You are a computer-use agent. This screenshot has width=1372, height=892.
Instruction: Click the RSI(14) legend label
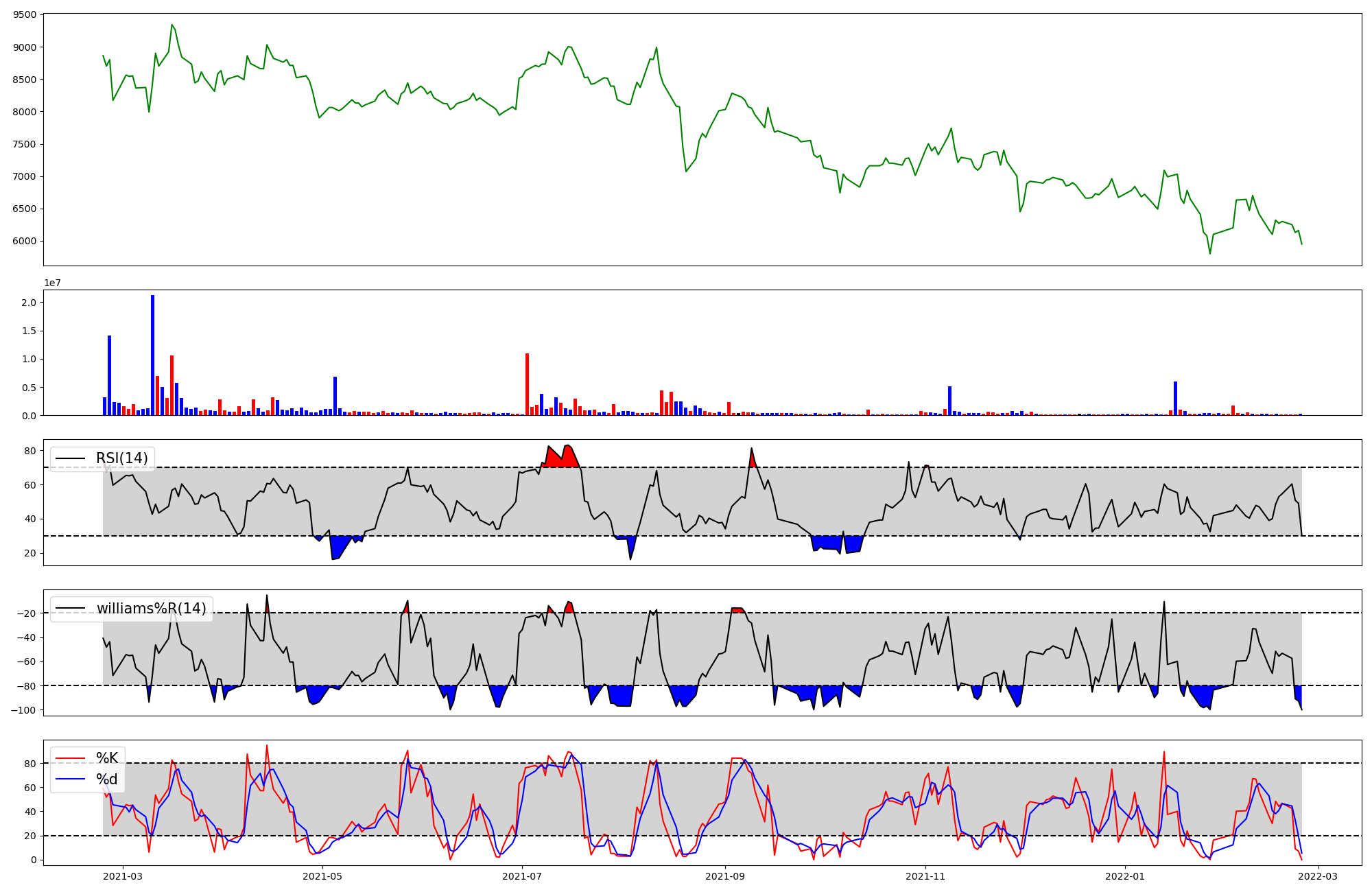coord(121,458)
